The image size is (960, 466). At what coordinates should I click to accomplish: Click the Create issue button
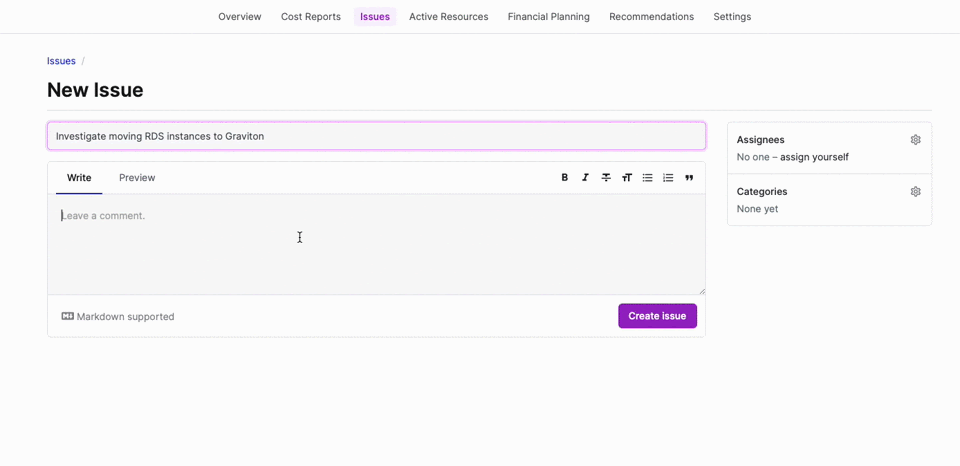click(657, 316)
